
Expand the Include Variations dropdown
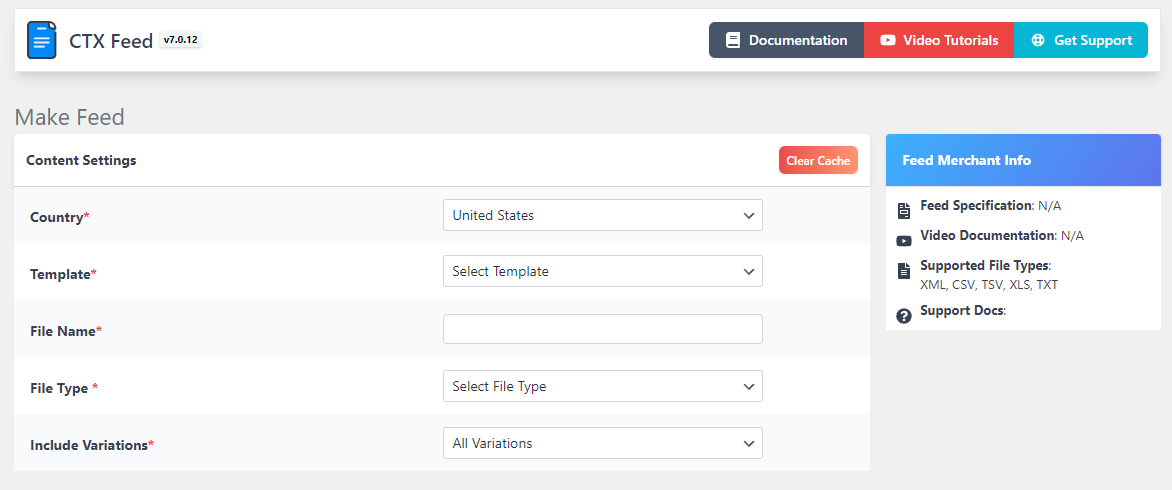(x=602, y=443)
